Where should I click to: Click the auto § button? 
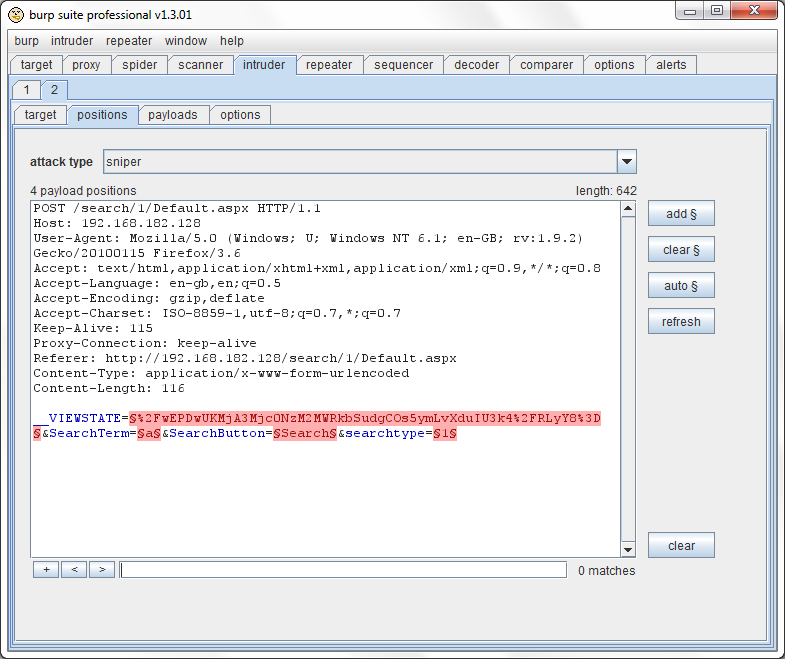pyautogui.click(x=681, y=285)
